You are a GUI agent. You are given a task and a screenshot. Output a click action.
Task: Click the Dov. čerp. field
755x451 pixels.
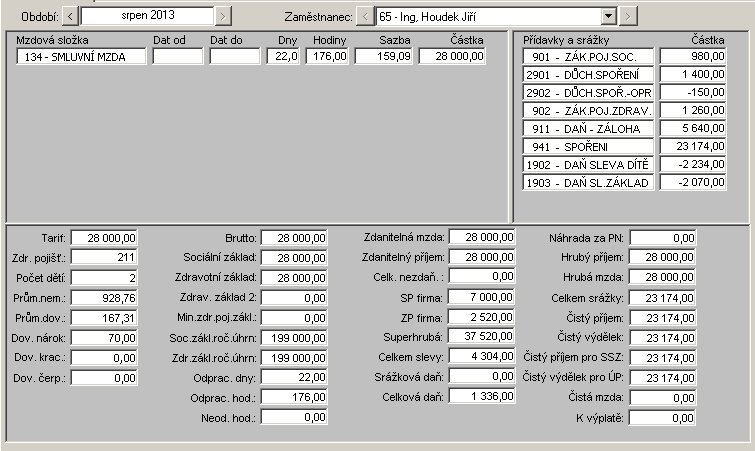click(104, 378)
